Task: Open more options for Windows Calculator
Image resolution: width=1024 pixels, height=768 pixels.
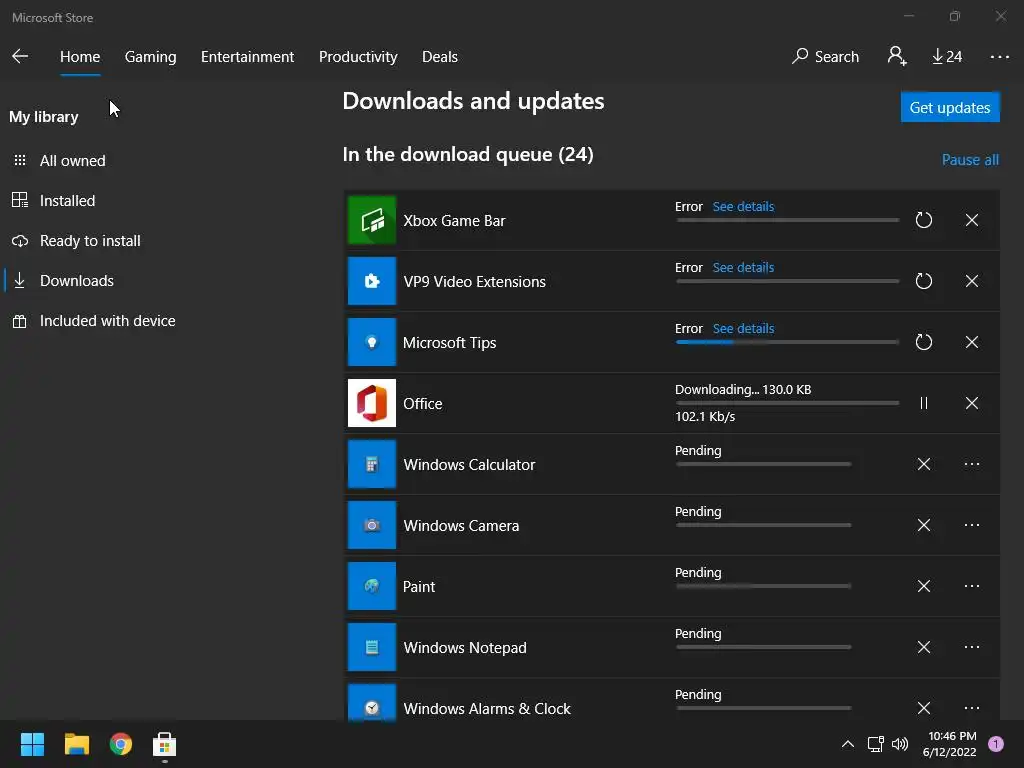Action: [x=972, y=464]
